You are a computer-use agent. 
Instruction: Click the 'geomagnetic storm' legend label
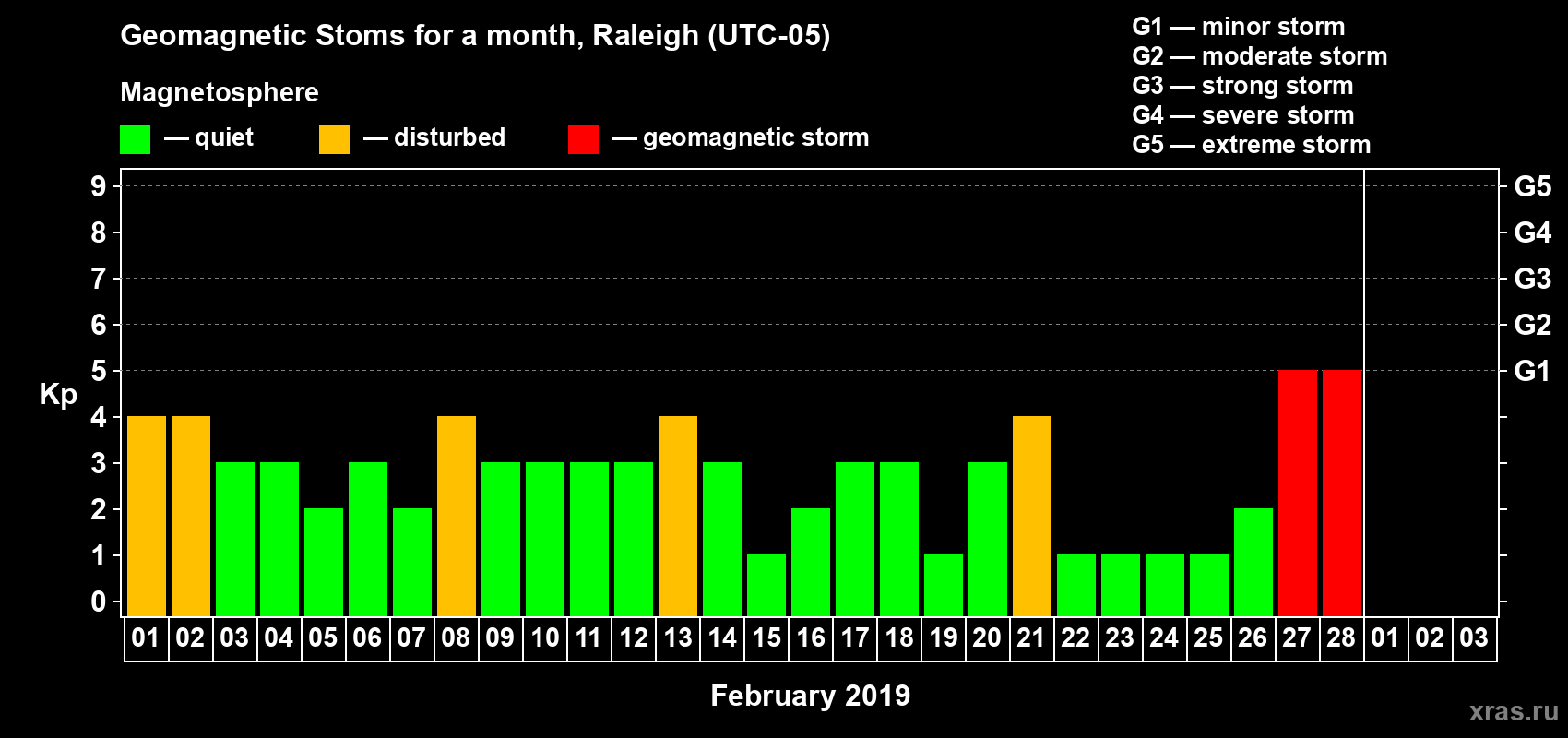(755, 137)
